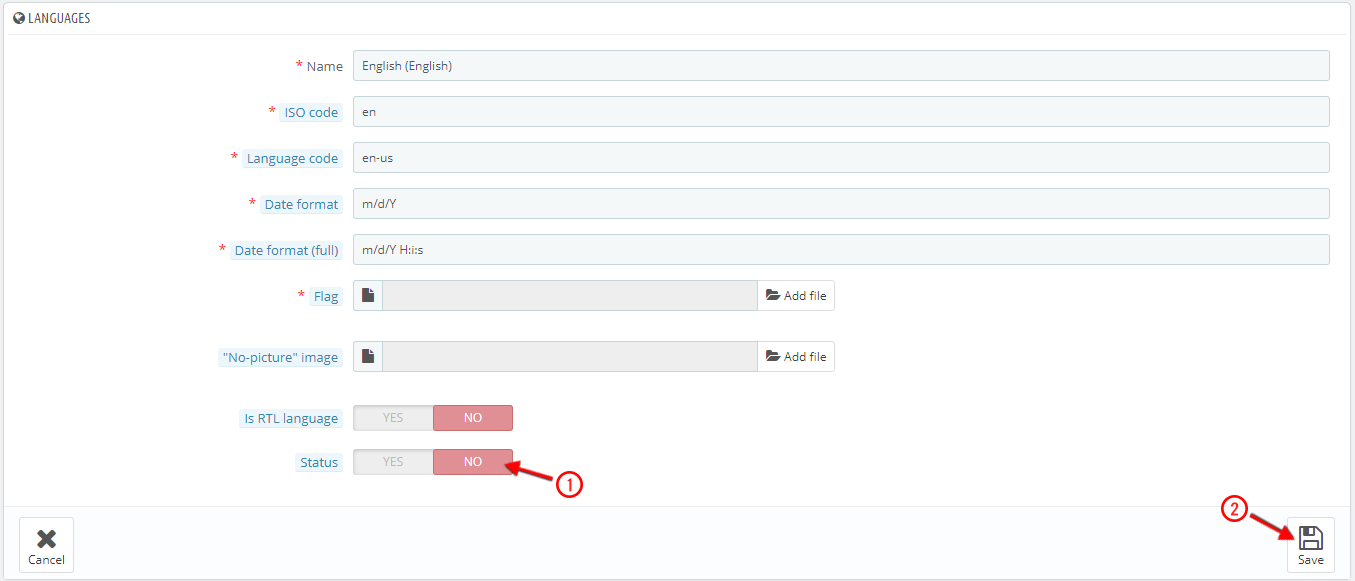The height and width of the screenshot is (581, 1355).
Task: Click into the Language code field
Action: pos(841,158)
